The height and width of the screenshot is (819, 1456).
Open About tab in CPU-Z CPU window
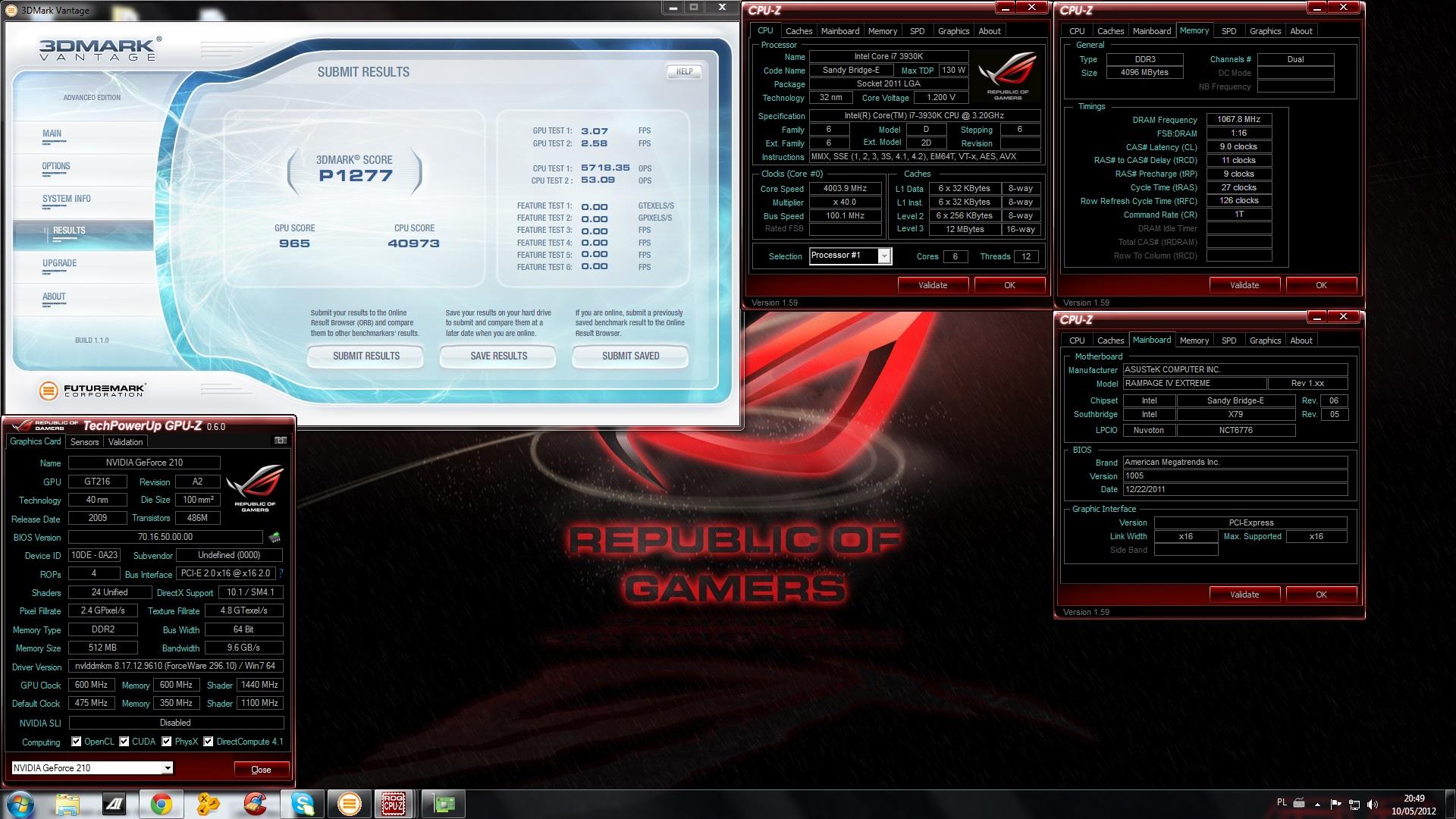990,31
